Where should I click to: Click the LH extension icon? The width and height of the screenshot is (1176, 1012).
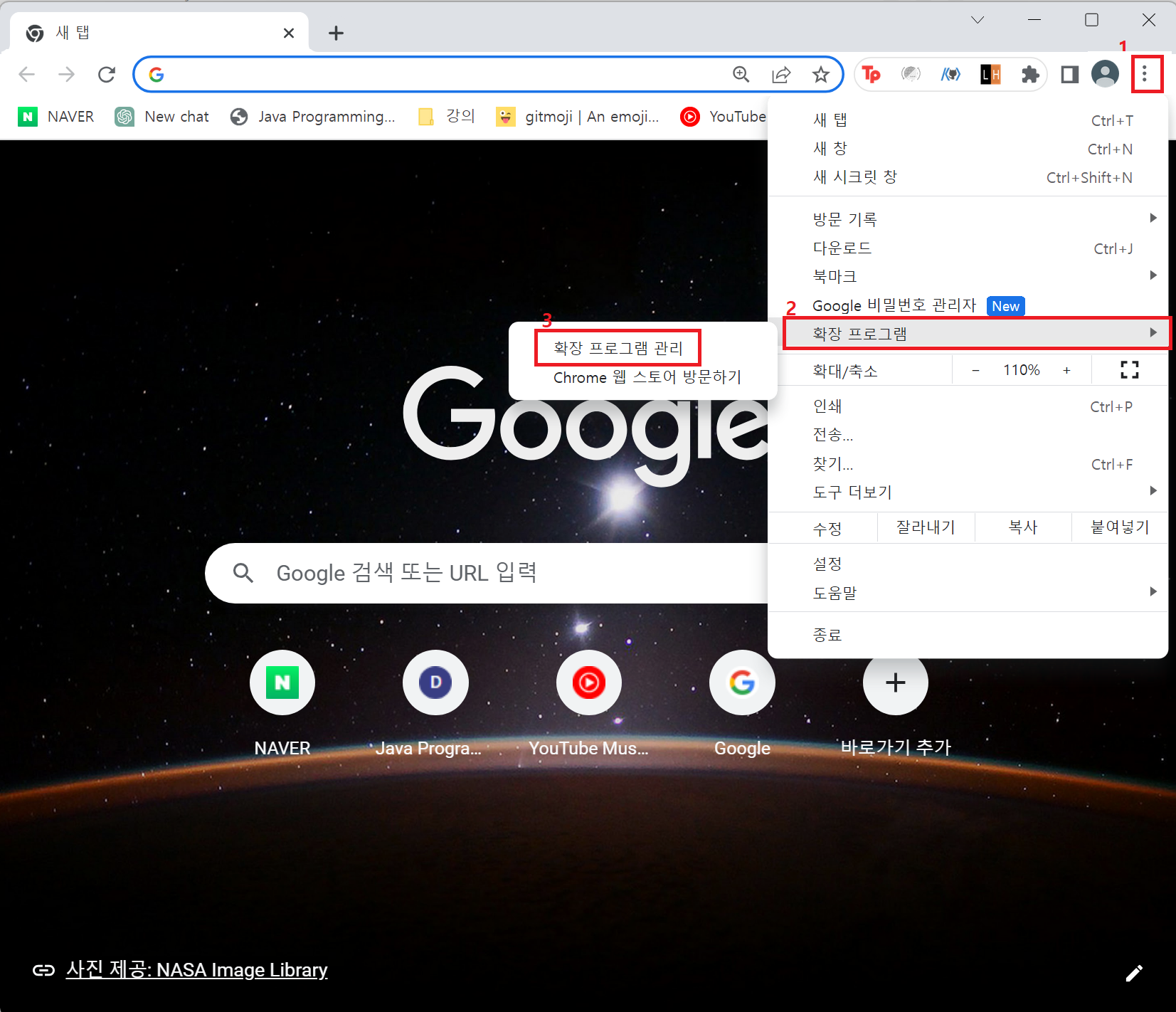coord(990,74)
